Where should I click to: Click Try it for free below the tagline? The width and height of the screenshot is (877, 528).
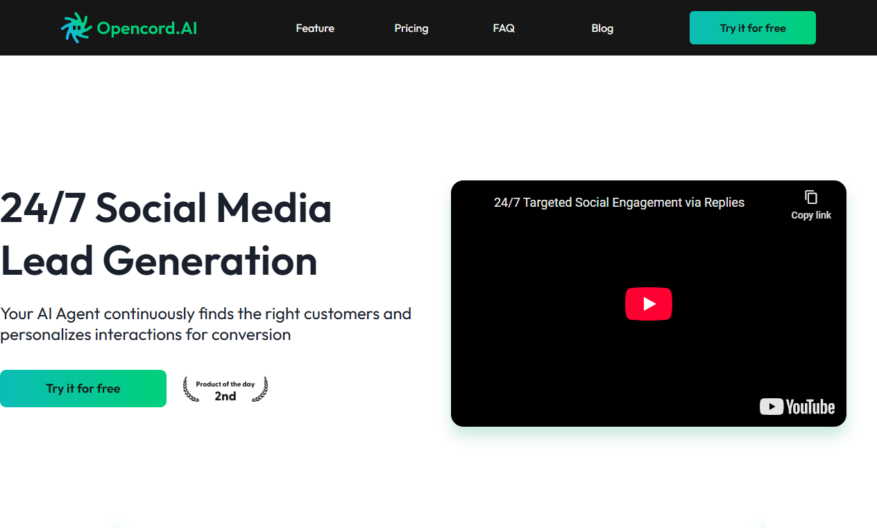(83, 388)
